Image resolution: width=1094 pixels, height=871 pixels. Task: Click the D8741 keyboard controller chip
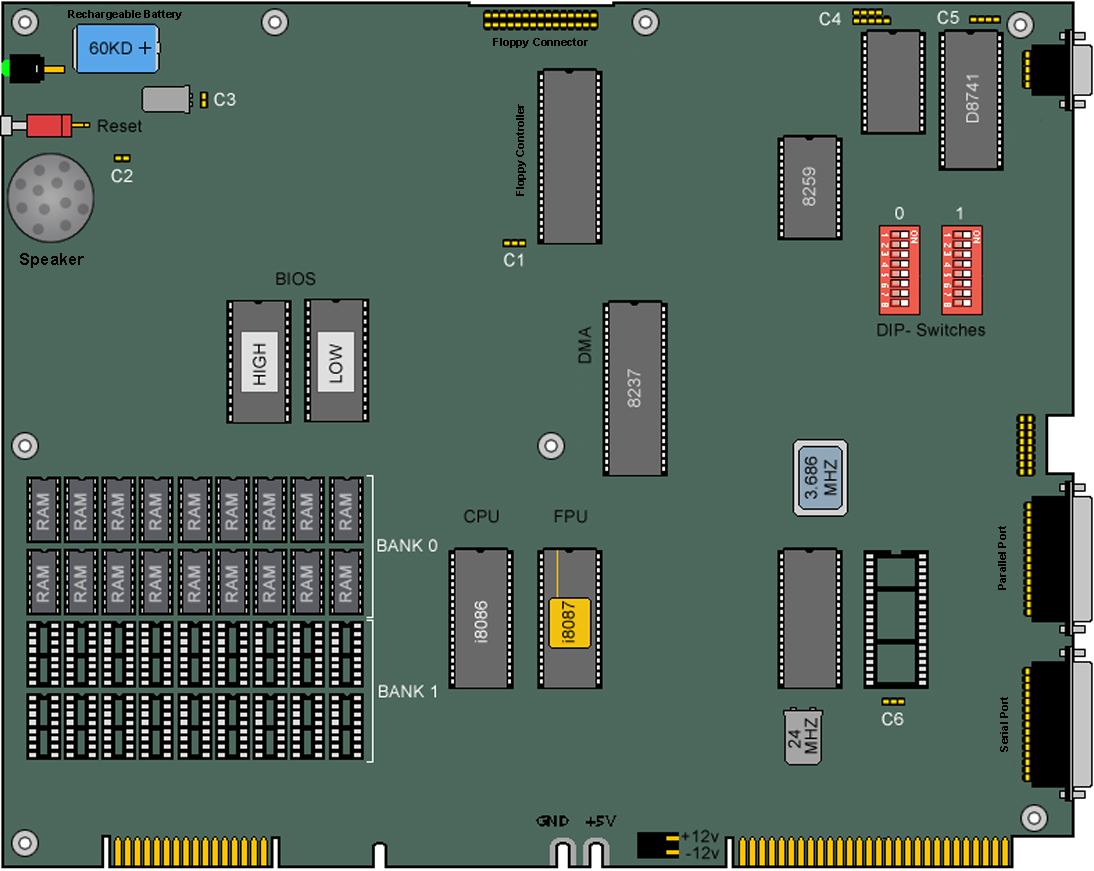[970, 100]
